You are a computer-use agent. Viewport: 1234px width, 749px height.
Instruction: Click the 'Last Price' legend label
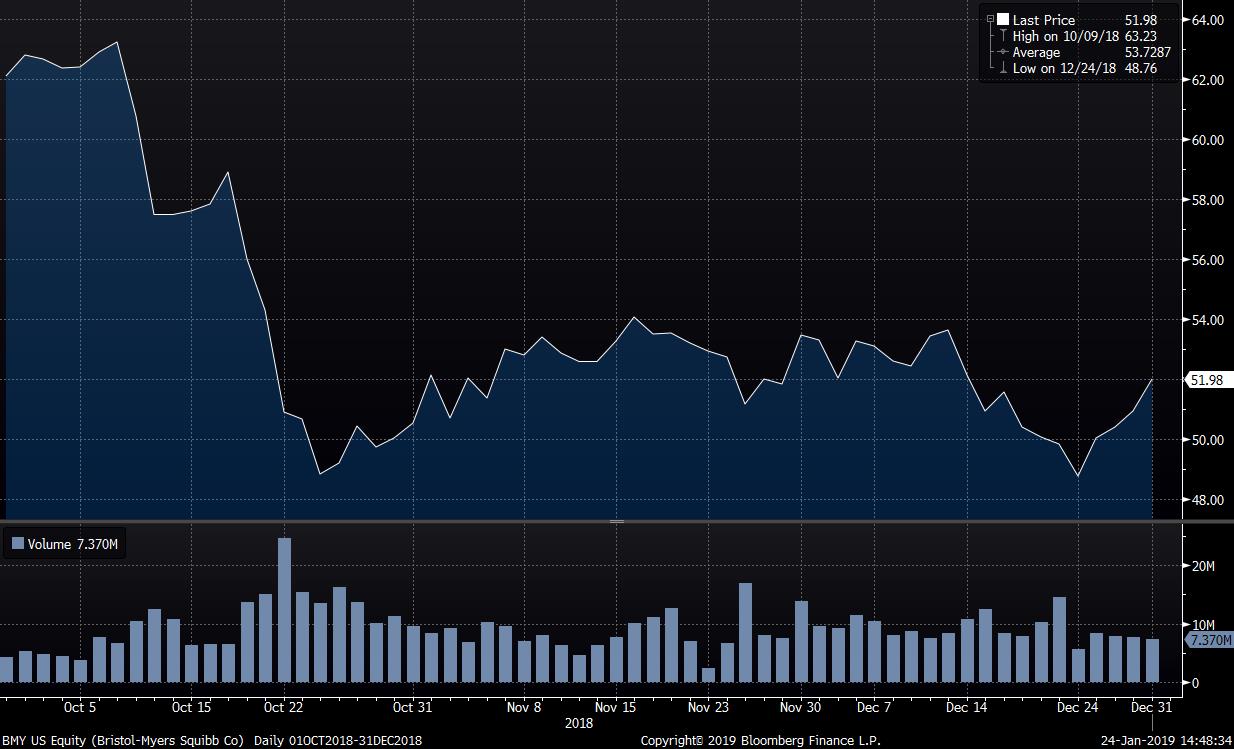tap(1042, 19)
